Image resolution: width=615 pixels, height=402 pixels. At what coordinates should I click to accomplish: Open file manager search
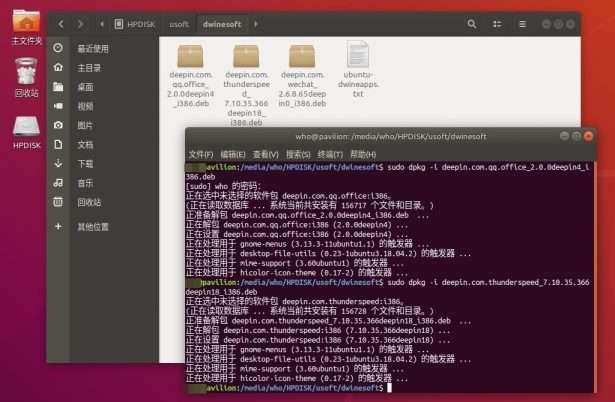tap(472, 24)
